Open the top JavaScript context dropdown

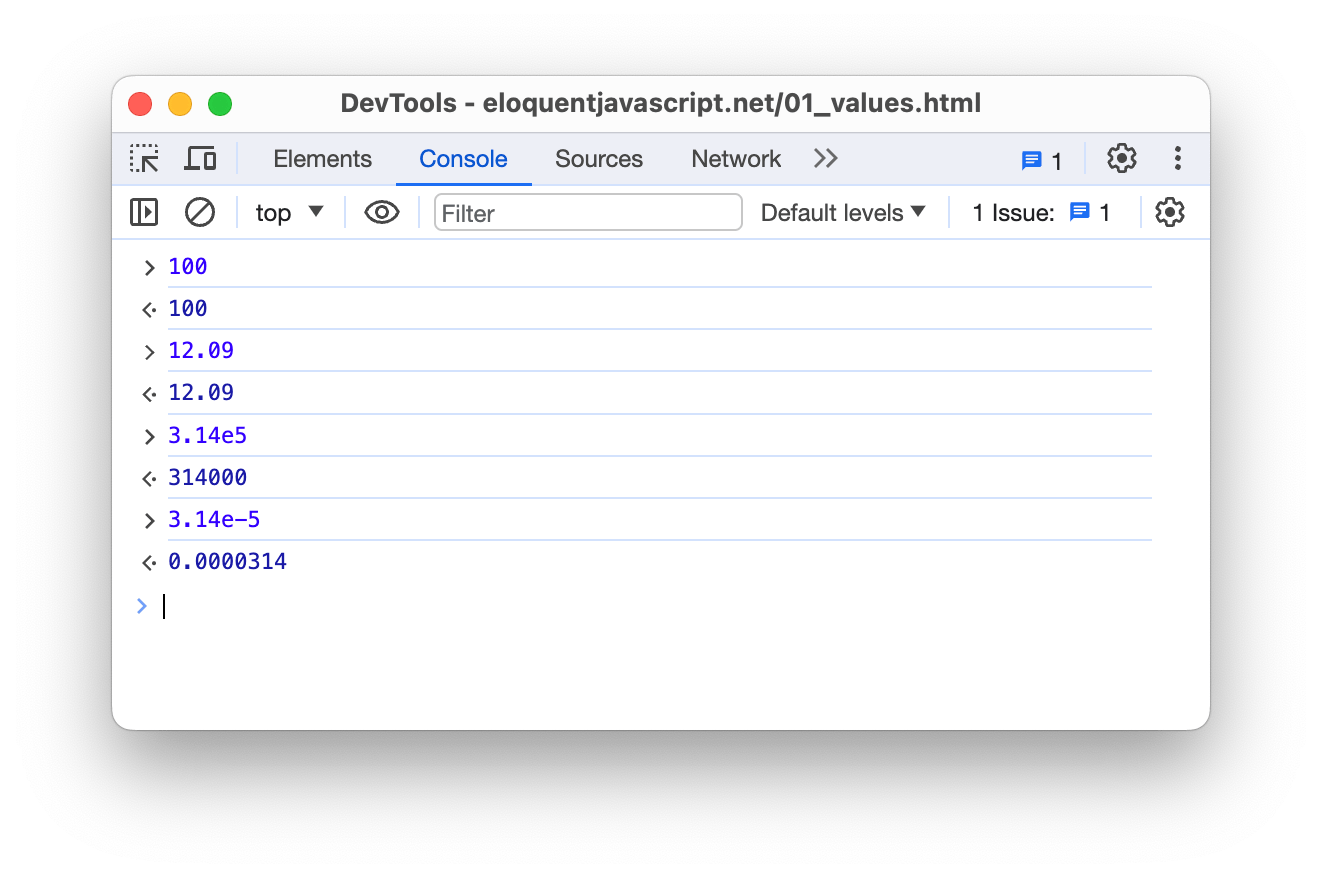click(290, 213)
